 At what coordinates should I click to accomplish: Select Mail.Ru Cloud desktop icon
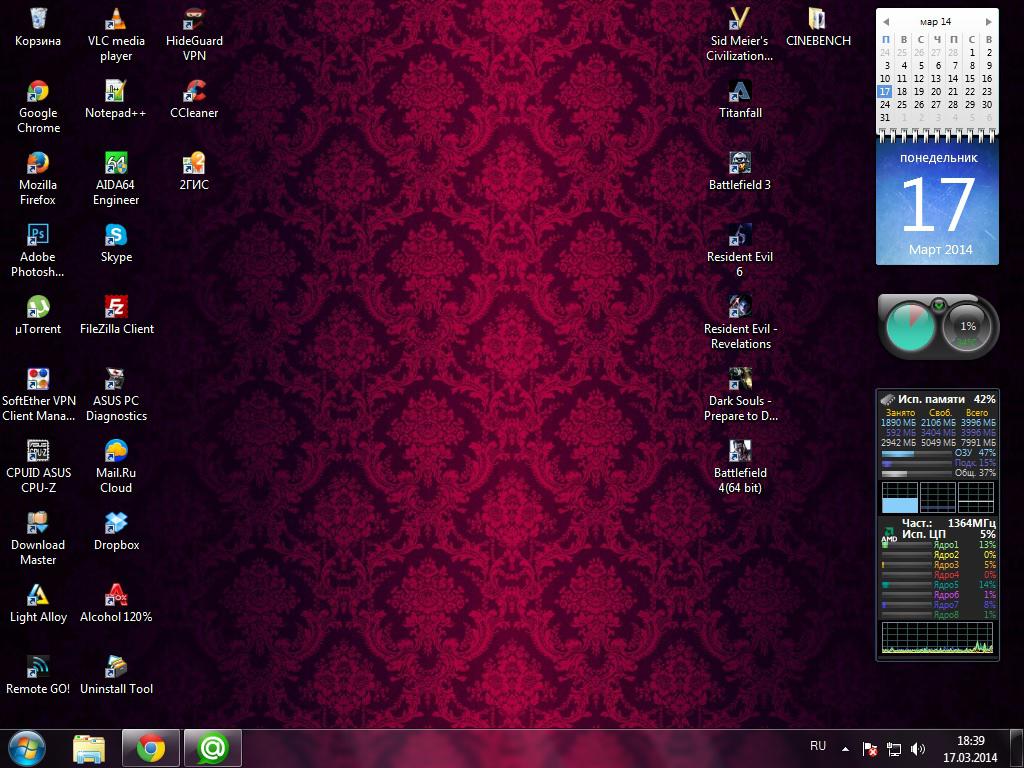[116, 466]
